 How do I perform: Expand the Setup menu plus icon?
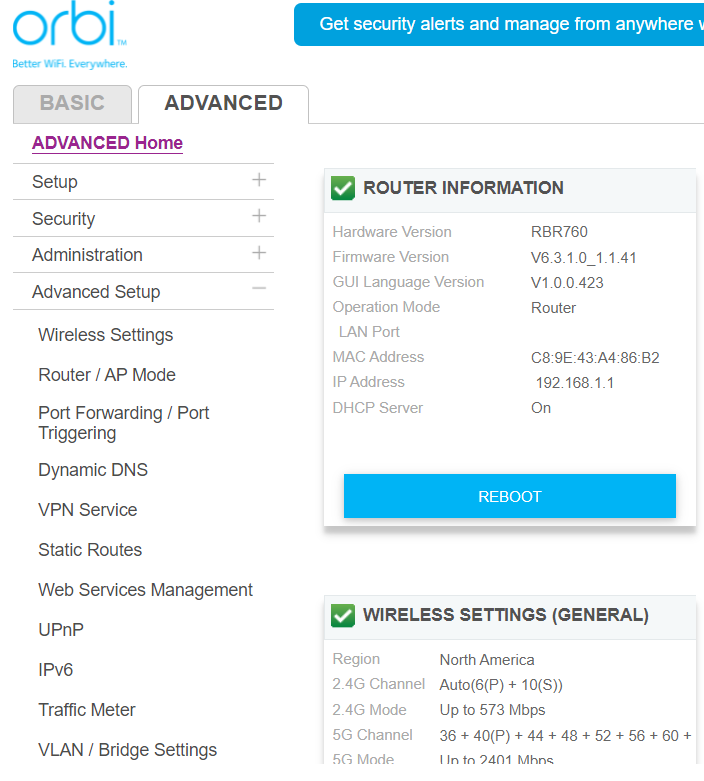tap(259, 180)
